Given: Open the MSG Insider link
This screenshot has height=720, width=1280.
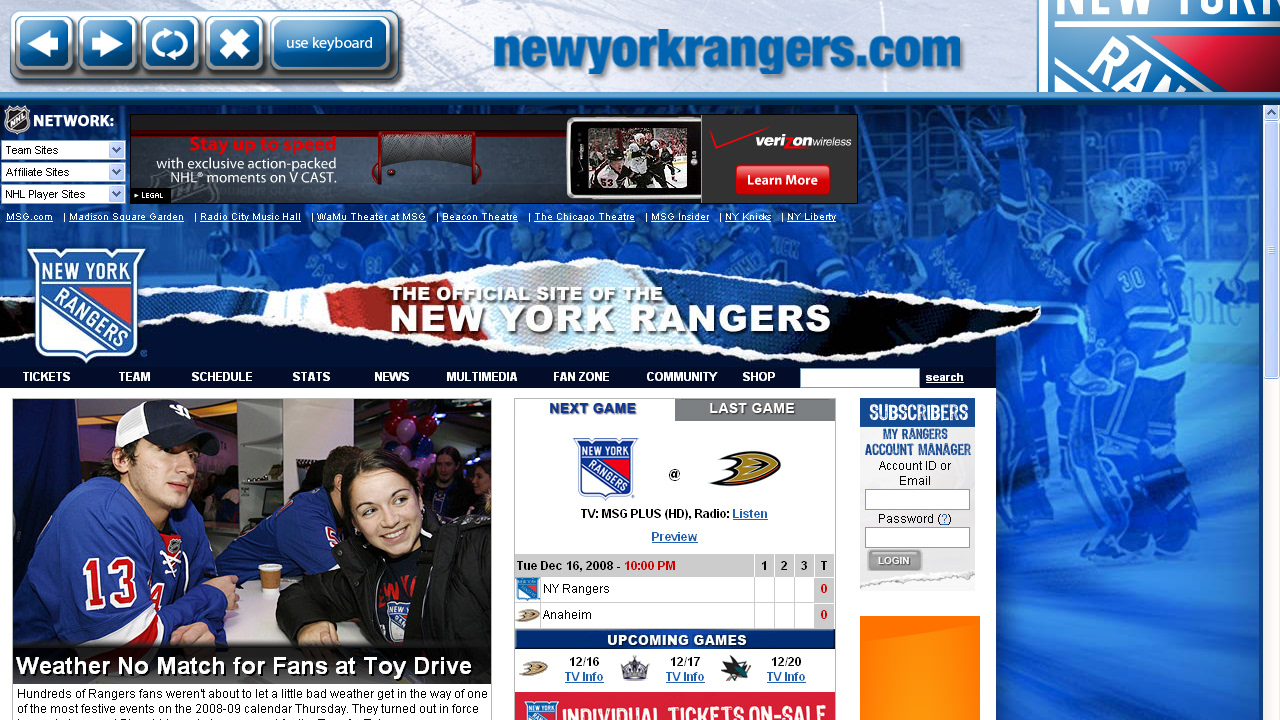Looking at the screenshot, I should (680, 217).
